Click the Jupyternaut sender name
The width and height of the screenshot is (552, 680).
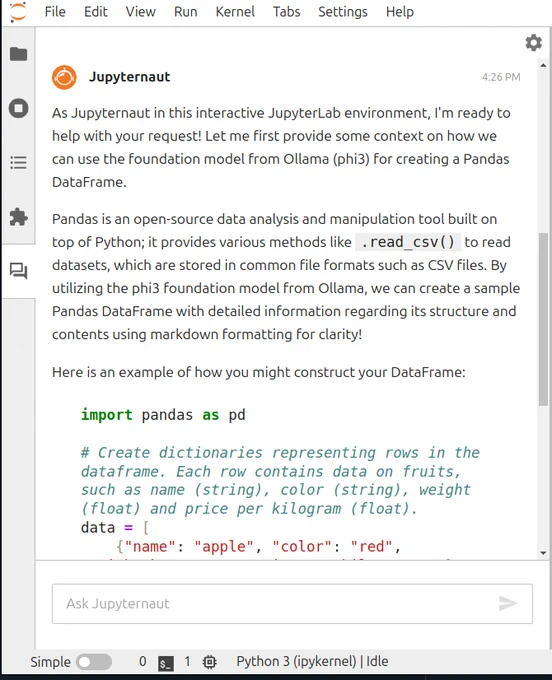coord(130,77)
